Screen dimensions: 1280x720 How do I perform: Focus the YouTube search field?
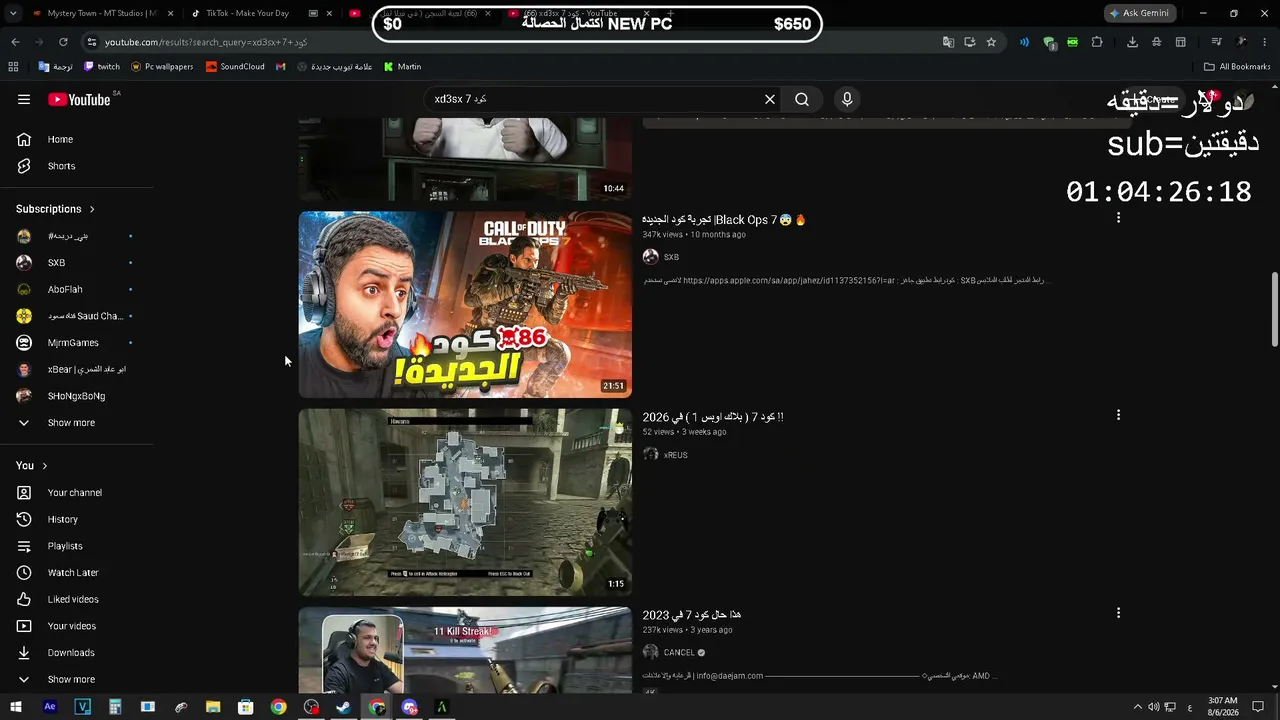click(595, 99)
